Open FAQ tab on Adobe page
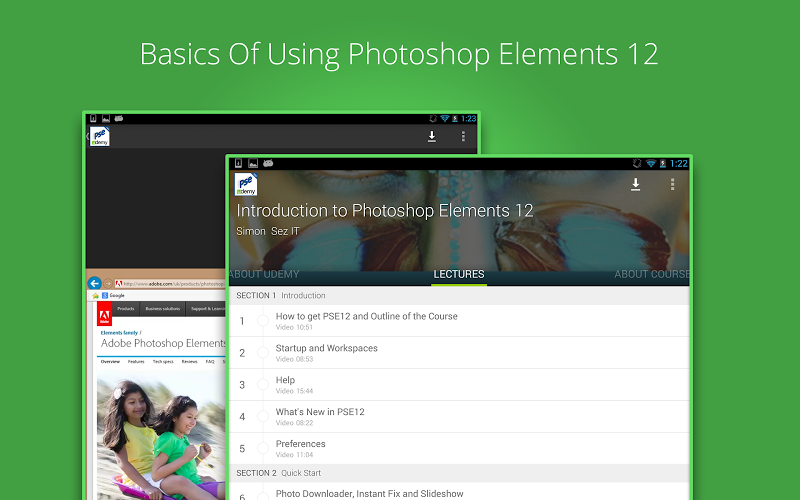Screen dimensions: 800x500 coord(210,362)
